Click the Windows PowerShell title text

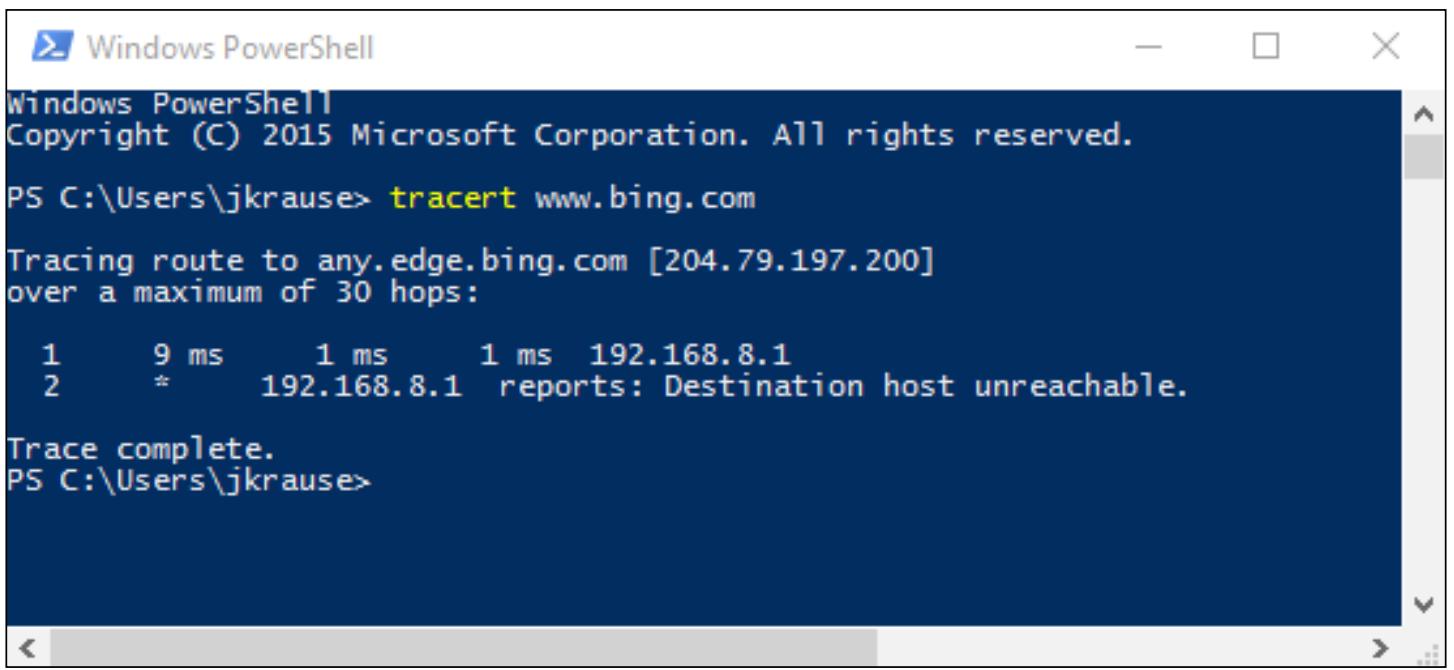pyautogui.click(x=231, y=47)
